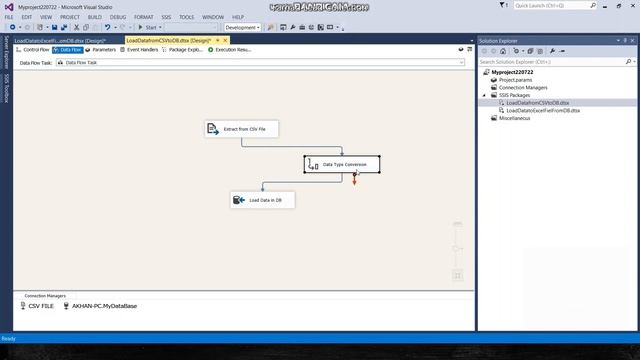Collapse the SSIS Packages folder arrow
The image size is (640, 360).
click(x=484, y=95)
